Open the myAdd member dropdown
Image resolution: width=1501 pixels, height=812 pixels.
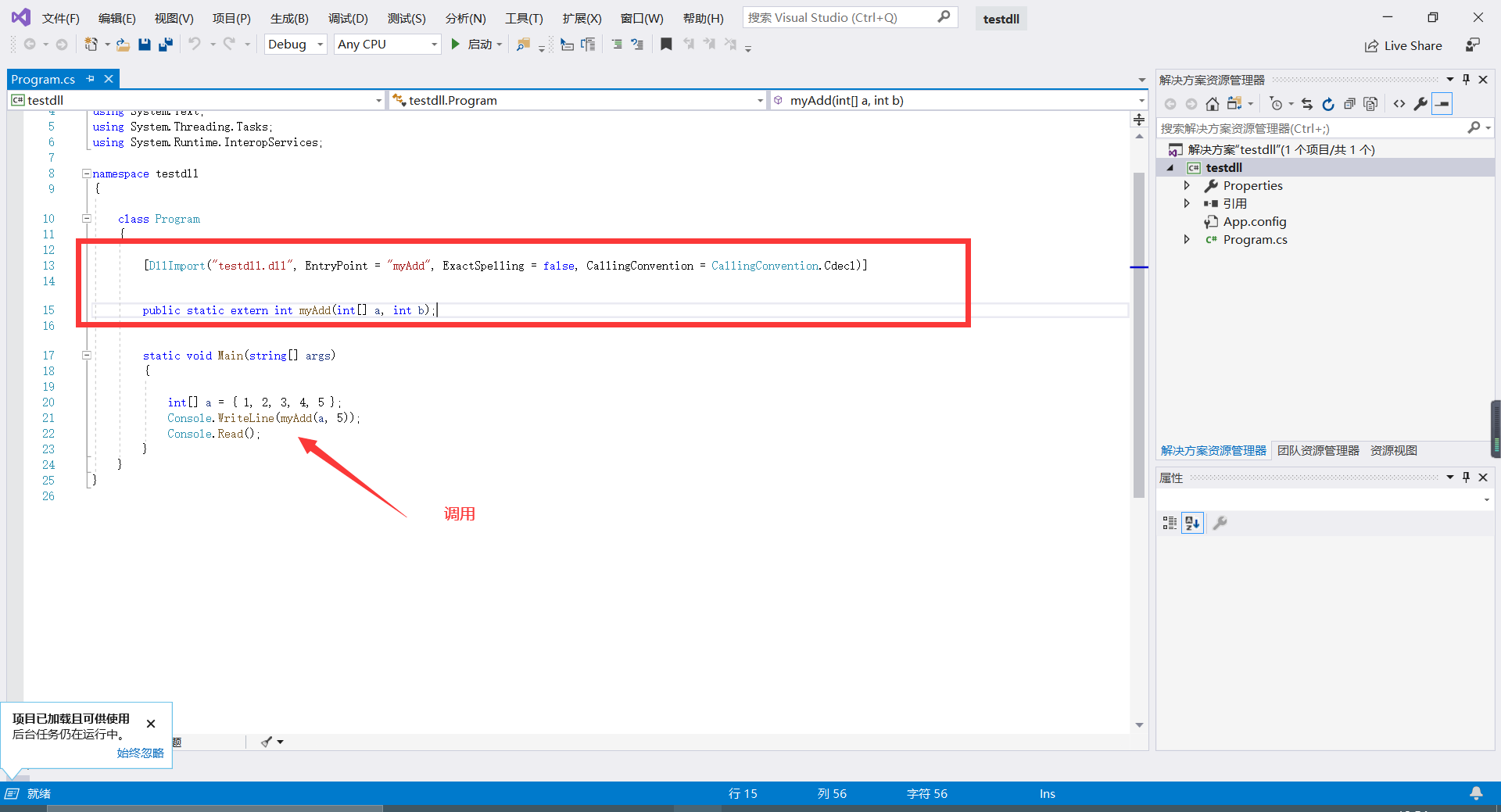958,100
